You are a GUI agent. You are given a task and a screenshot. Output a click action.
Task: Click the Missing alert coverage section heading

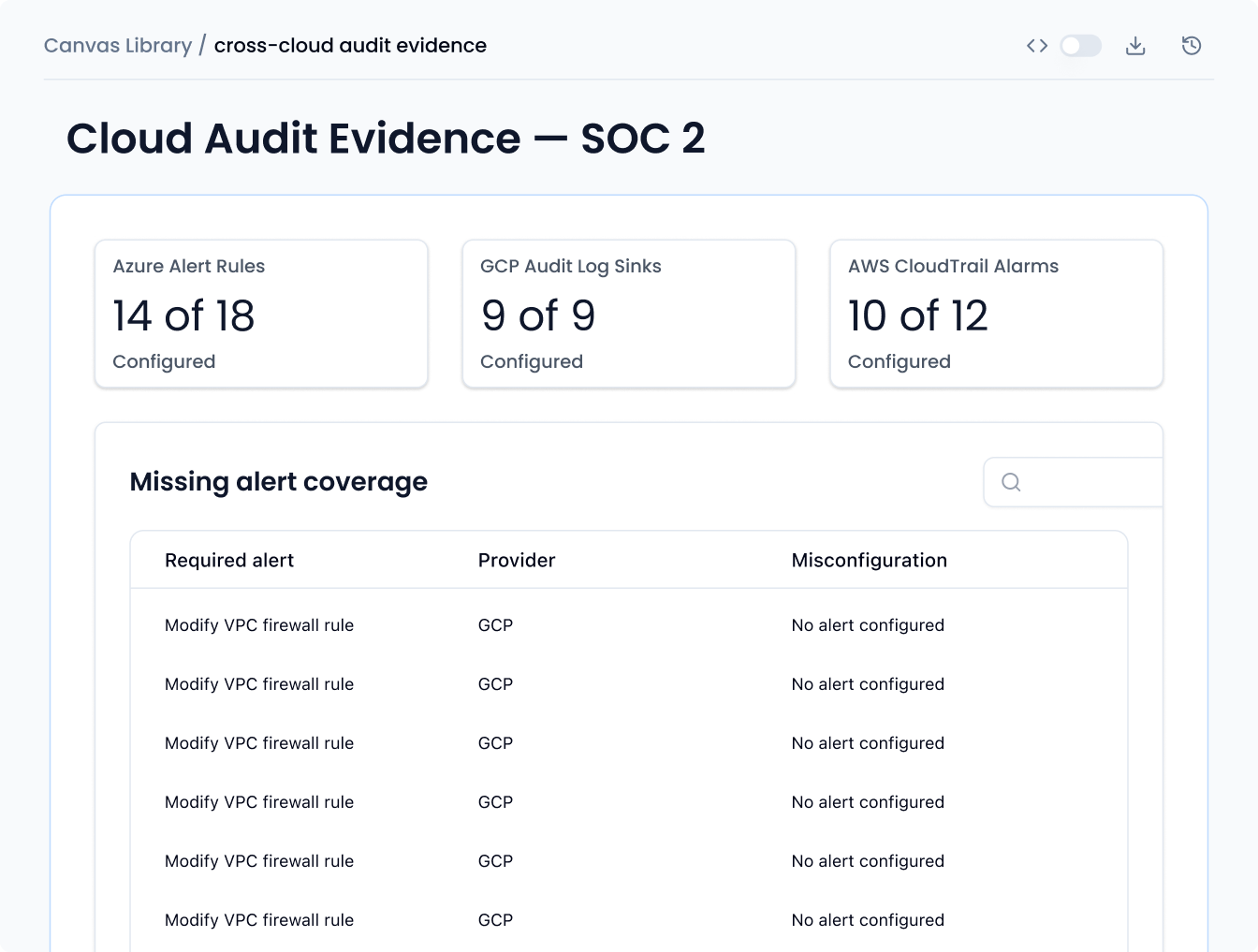tap(278, 482)
